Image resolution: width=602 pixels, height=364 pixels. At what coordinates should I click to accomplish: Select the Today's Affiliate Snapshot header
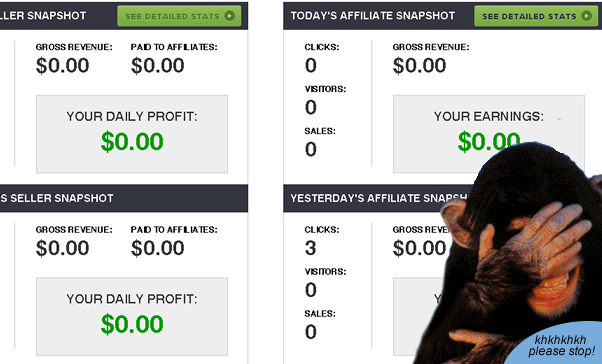point(372,16)
